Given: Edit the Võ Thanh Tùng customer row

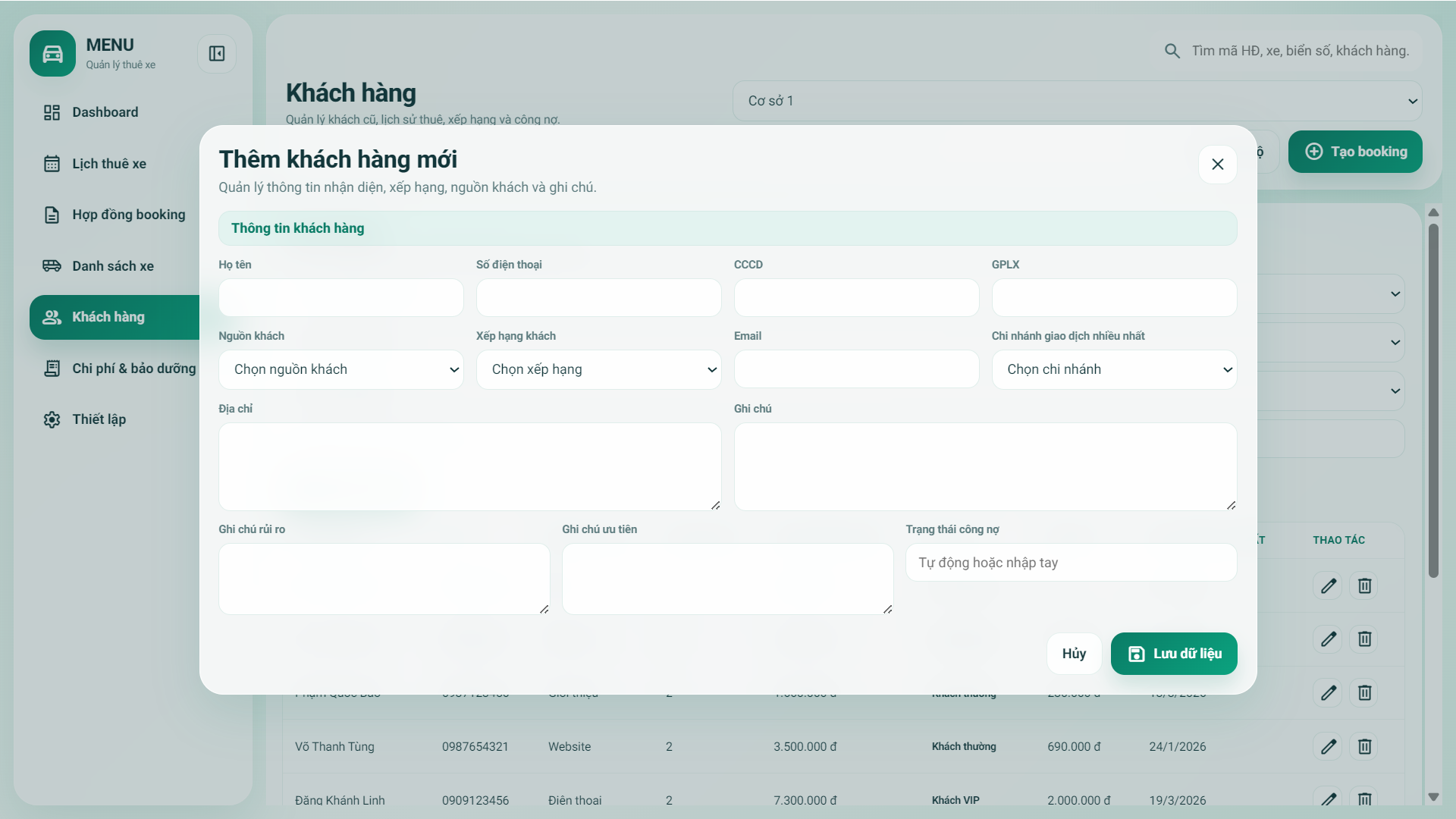Looking at the screenshot, I should click(1328, 747).
